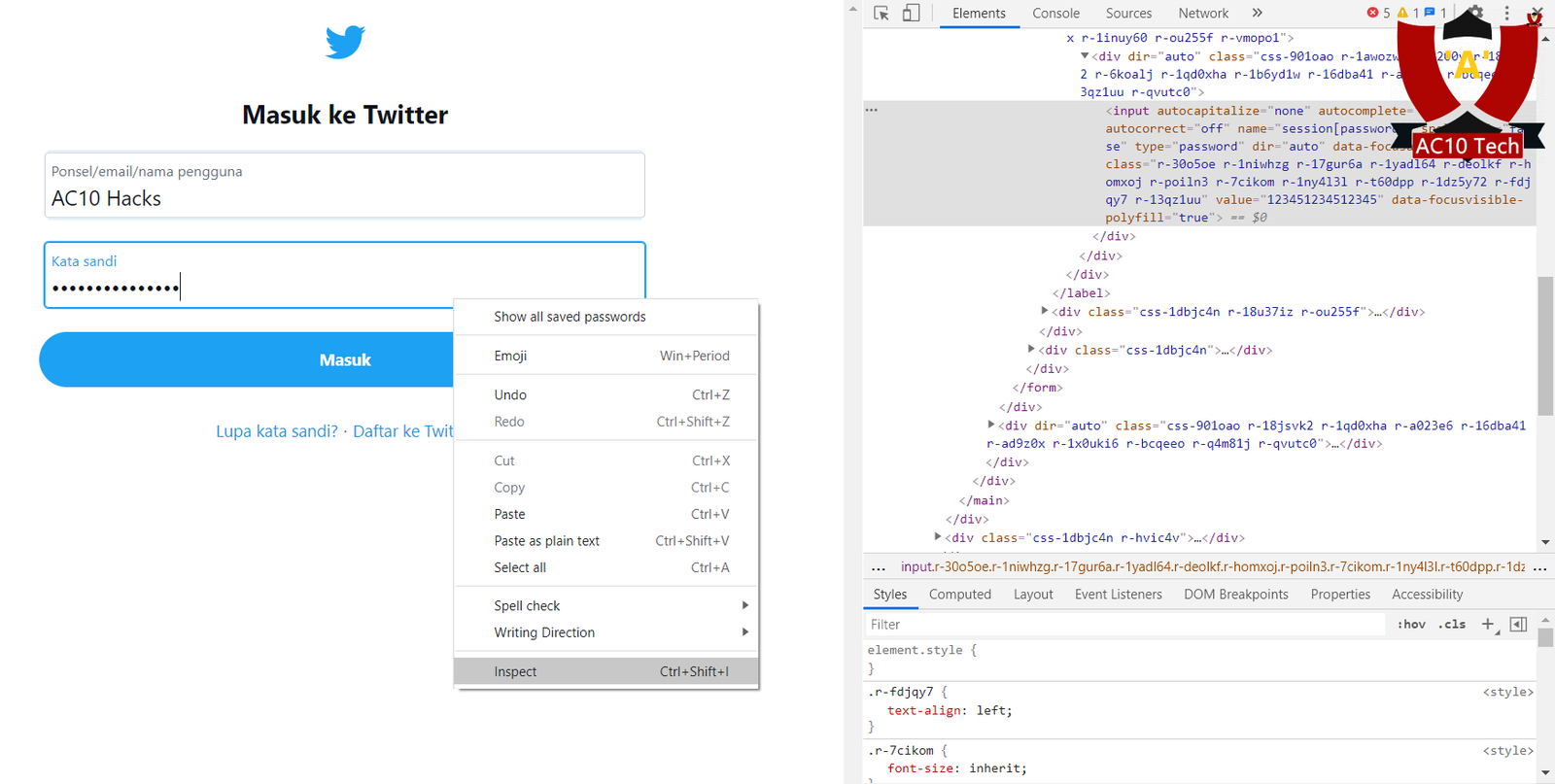
Task: Choose Paste as plain text
Action: (606, 541)
